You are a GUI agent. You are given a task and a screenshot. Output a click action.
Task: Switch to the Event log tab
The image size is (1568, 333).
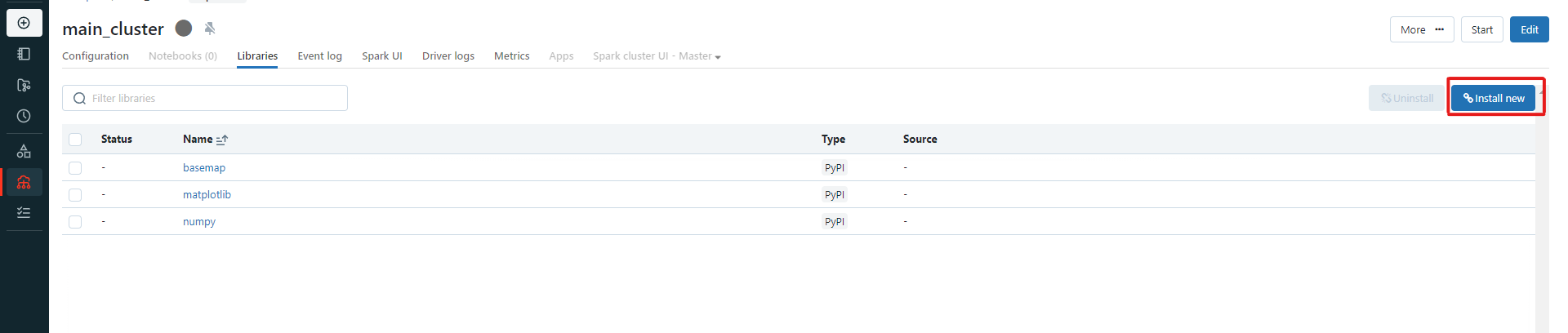[319, 56]
